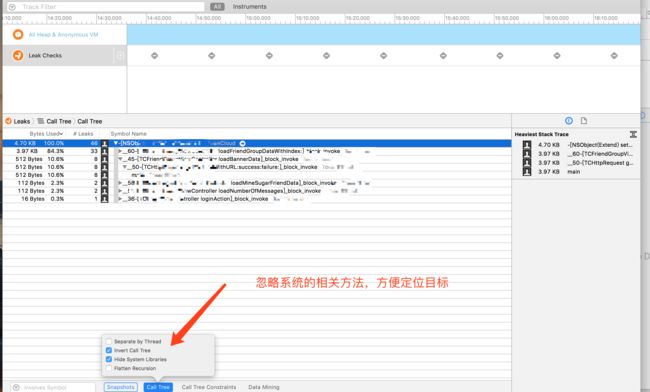Collapse the withURL:success:failure row triangle
The width and height of the screenshot is (650, 392).
(124, 167)
